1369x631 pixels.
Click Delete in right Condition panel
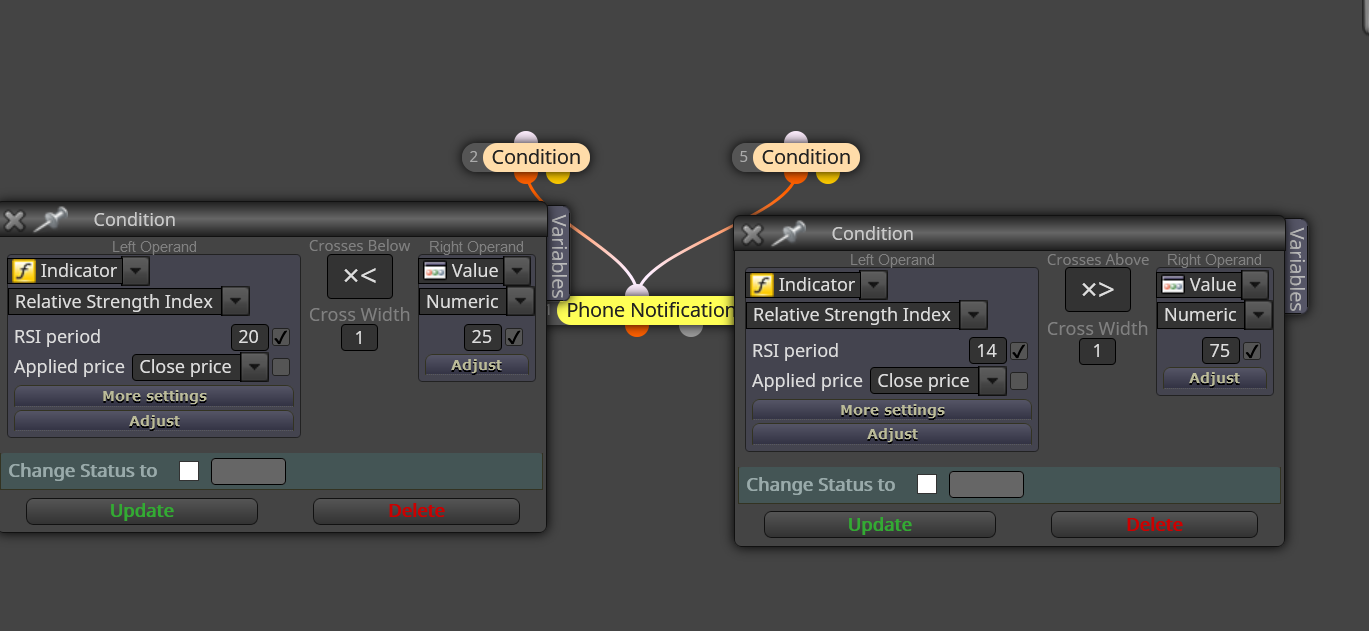pos(1154,525)
